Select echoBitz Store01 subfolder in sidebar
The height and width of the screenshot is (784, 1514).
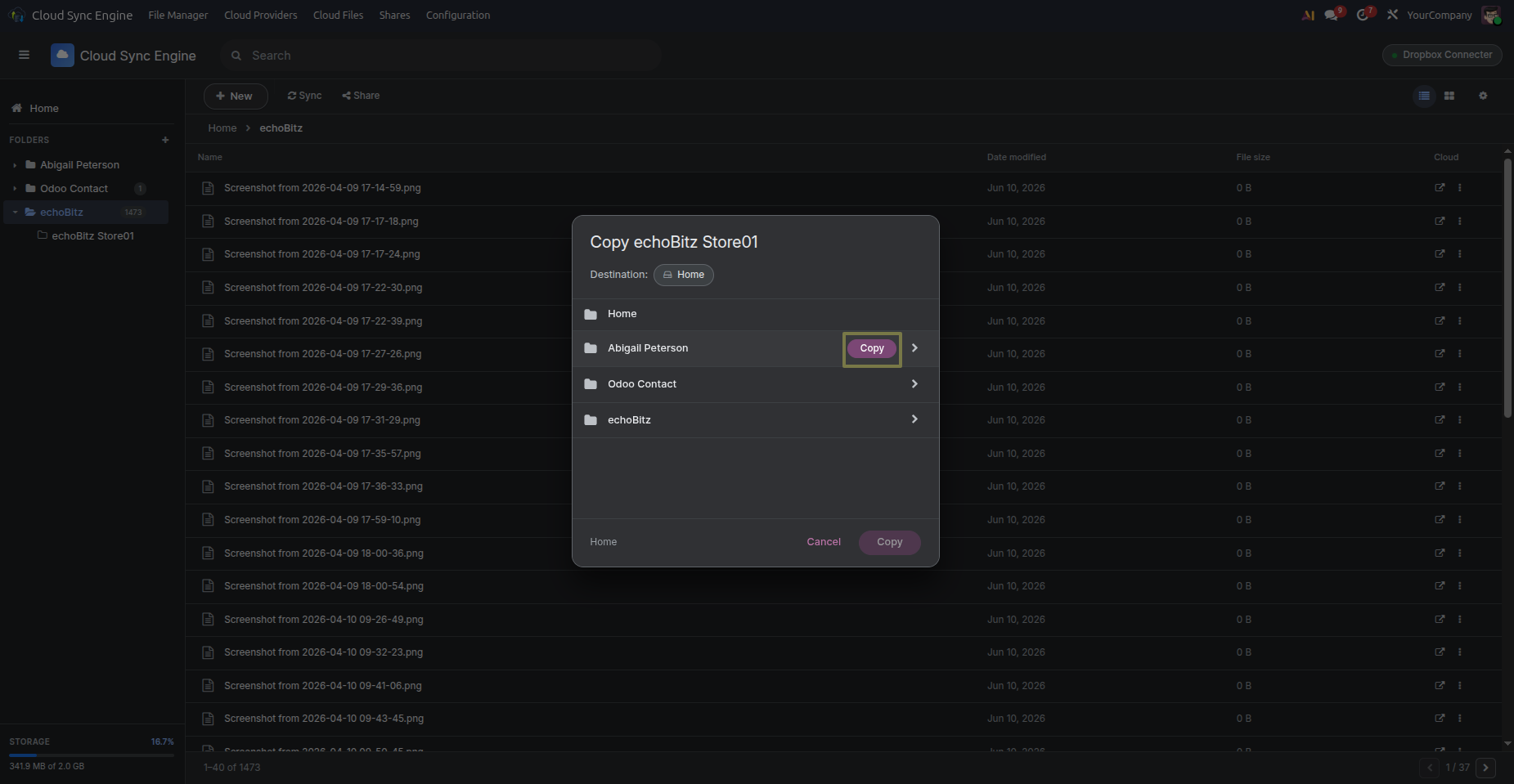92,235
